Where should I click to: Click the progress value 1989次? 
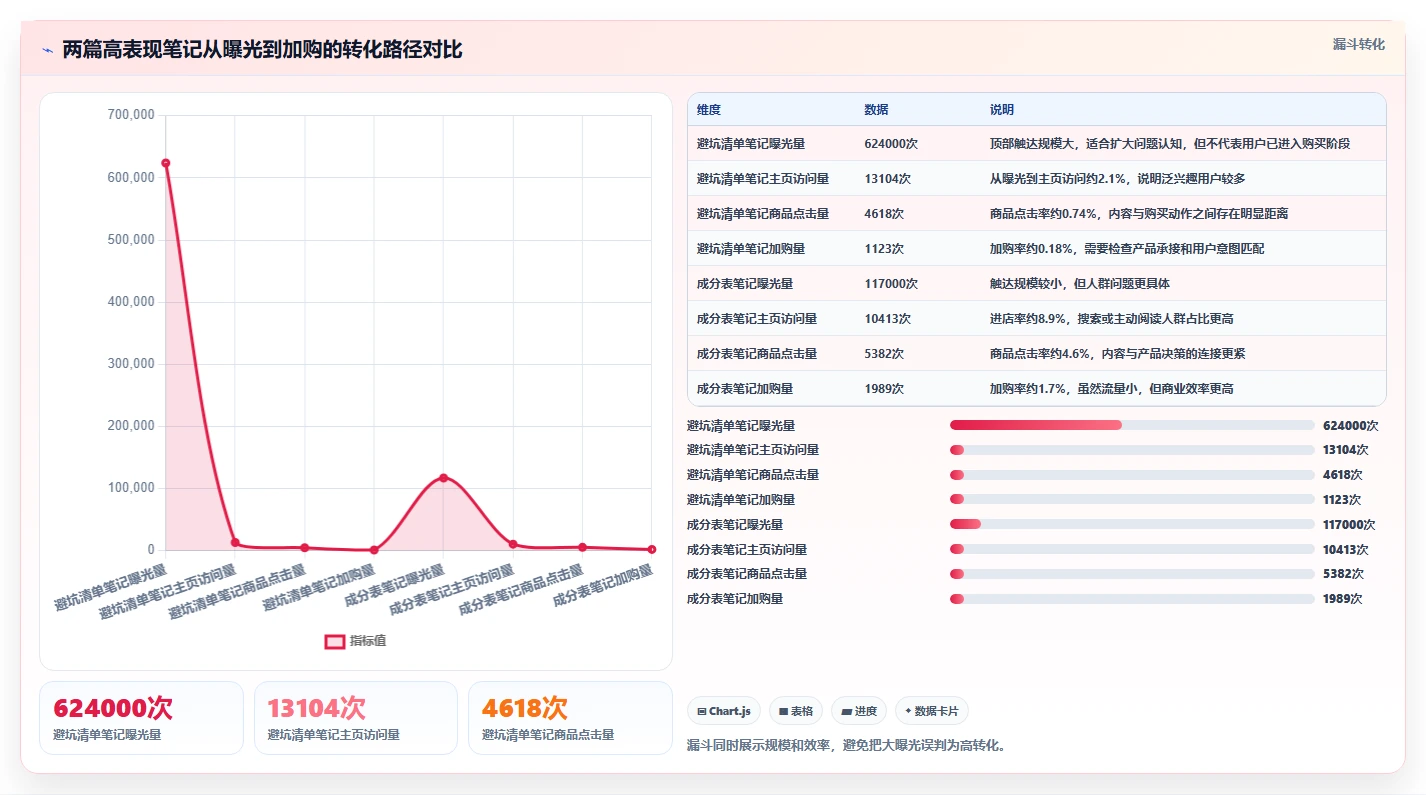pyautogui.click(x=1342, y=599)
